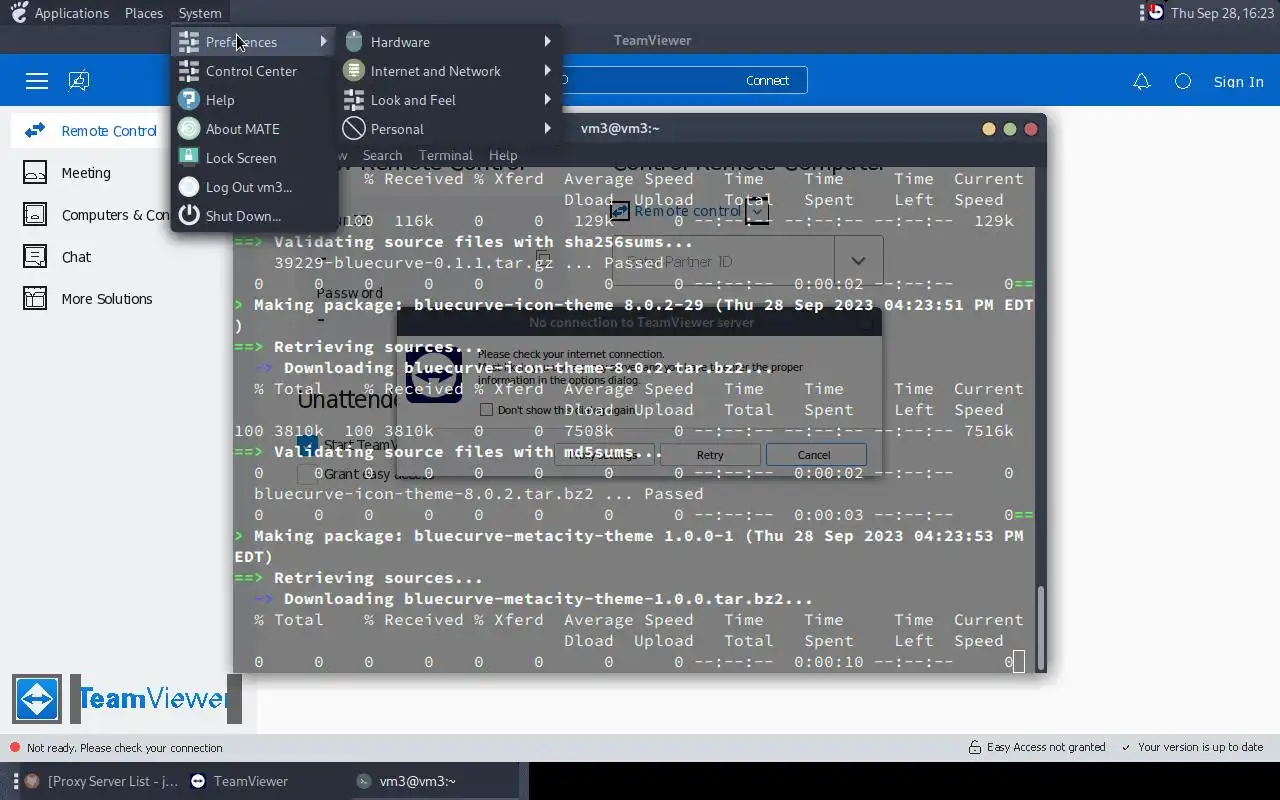The image size is (1280, 800).
Task: Click the Meeting sidebar icon
Action: (x=35, y=172)
